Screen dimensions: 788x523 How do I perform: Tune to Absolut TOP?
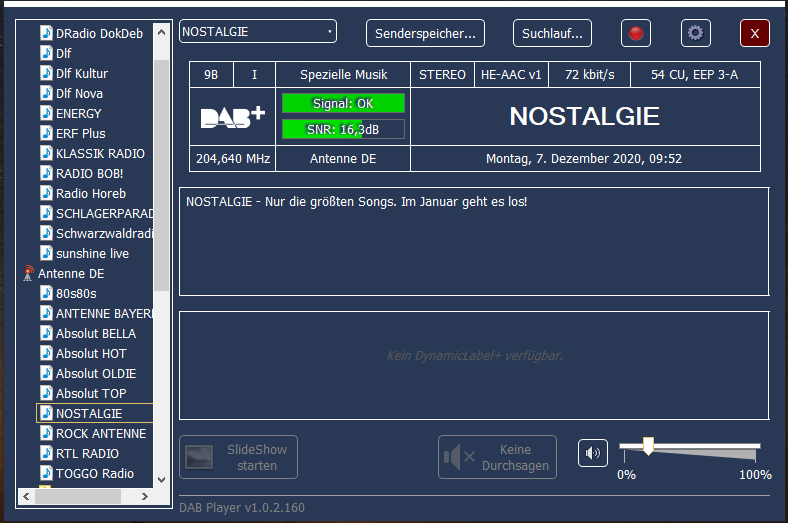point(91,393)
